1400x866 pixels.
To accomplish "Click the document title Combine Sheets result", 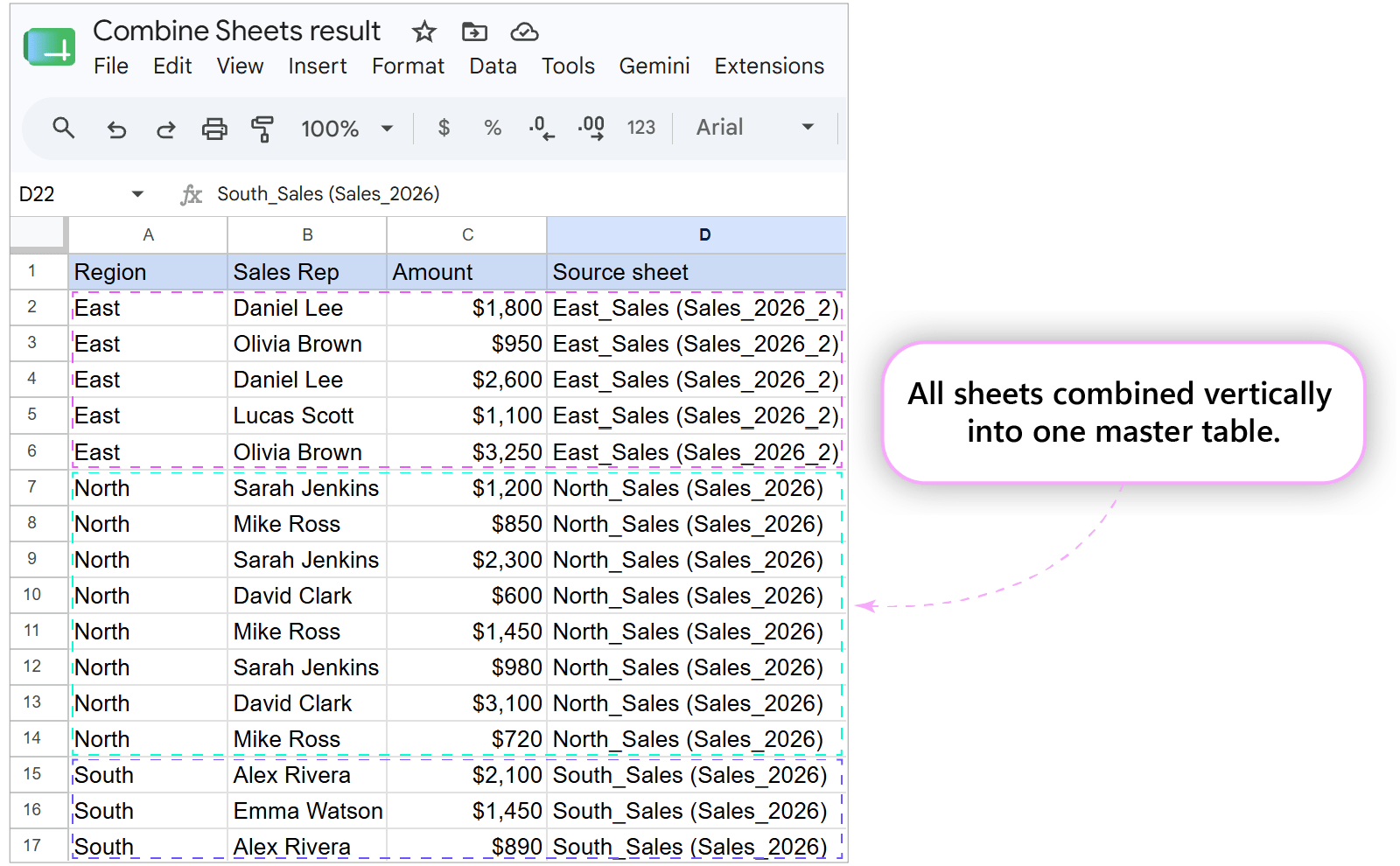I will [x=237, y=31].
